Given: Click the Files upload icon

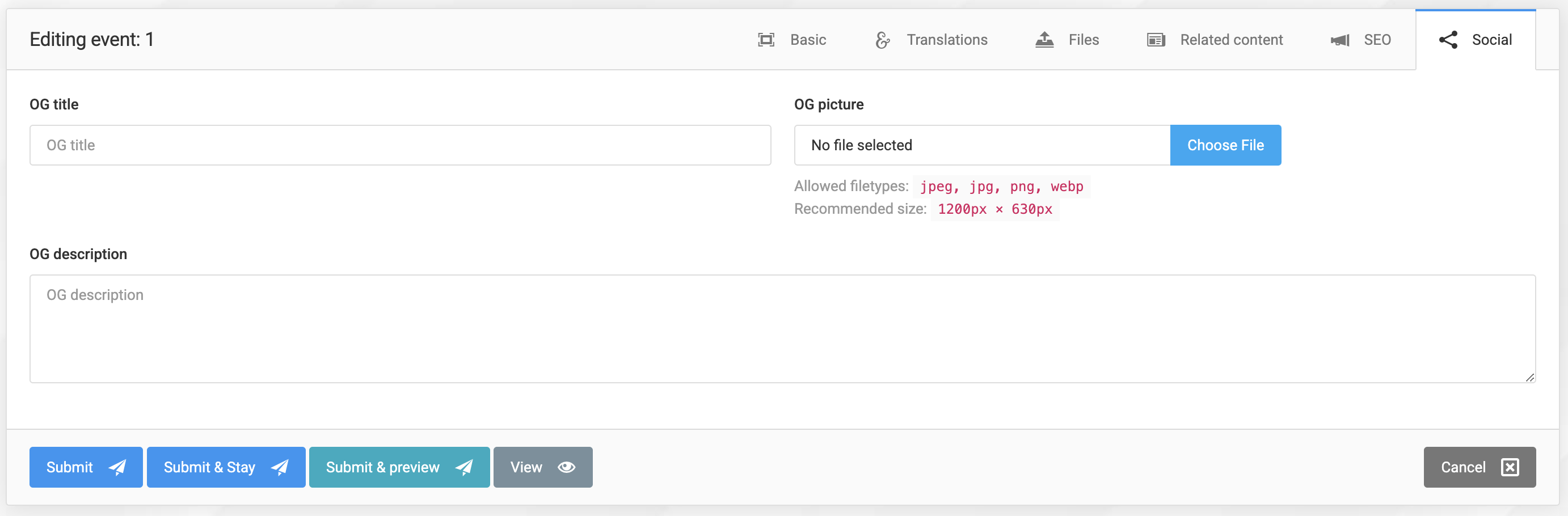Looking at the screenshot, I should pos(1044,40).
